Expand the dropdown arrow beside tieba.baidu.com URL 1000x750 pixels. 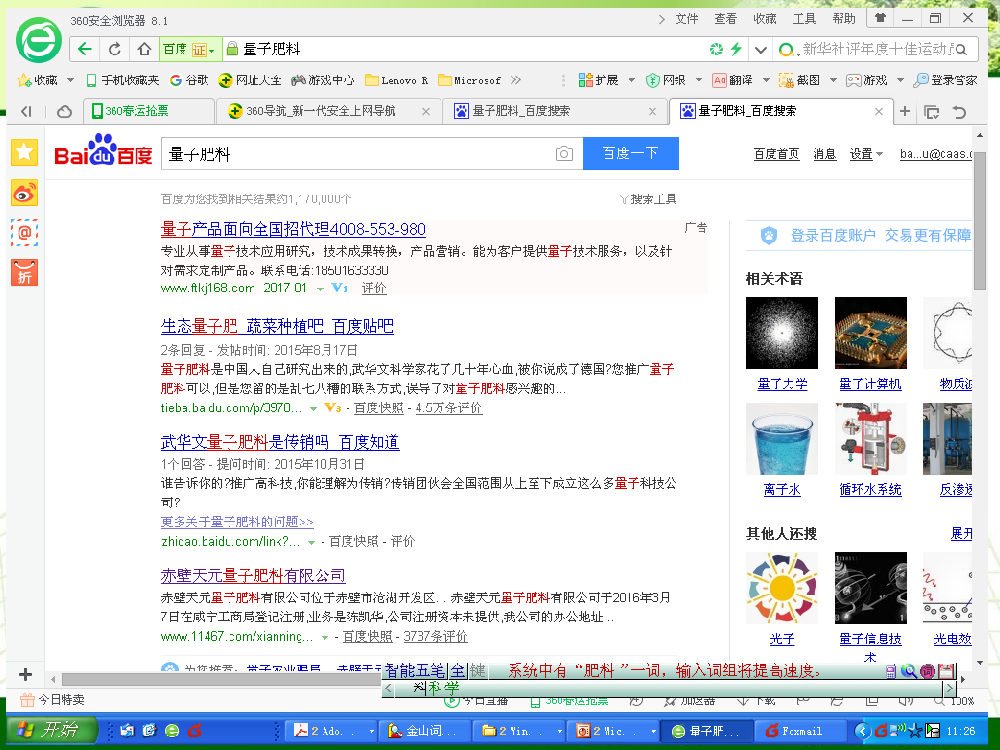click(313, 408)
